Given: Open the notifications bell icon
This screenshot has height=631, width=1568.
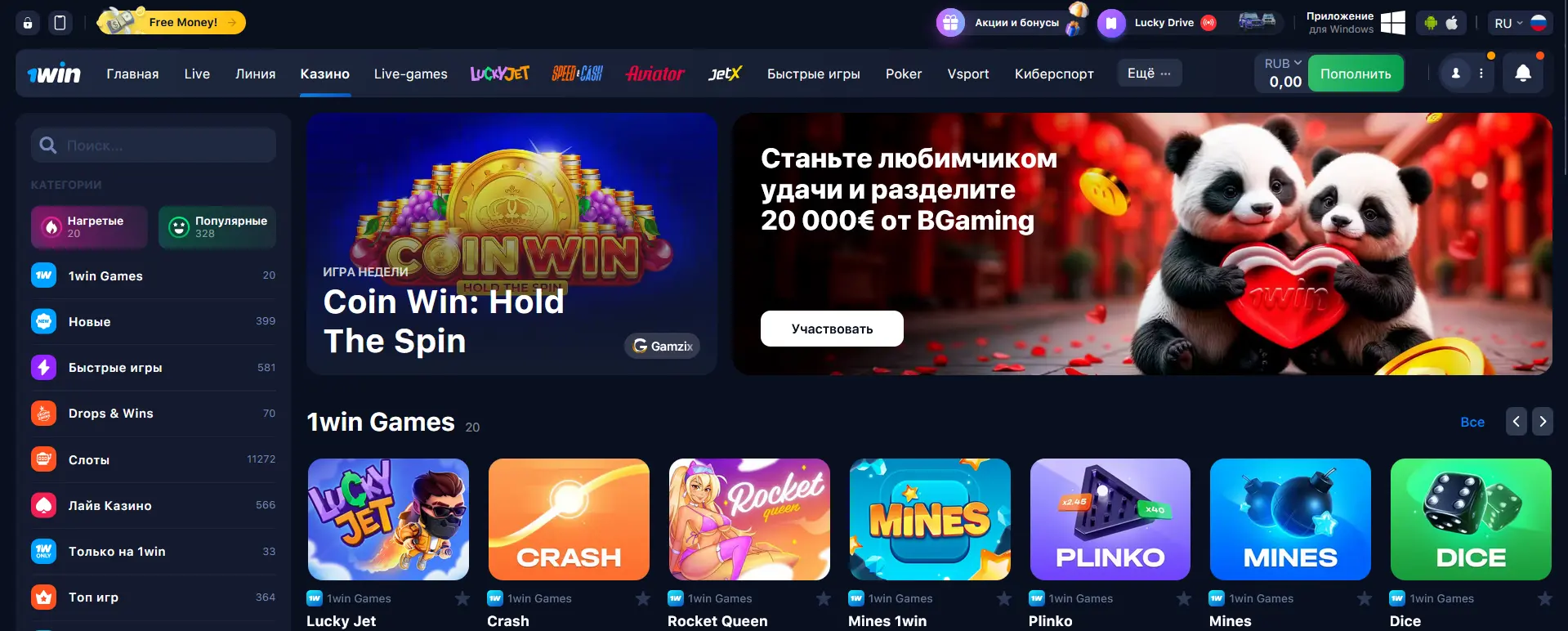Looking at the screenshot, I should coord(1523,74).
